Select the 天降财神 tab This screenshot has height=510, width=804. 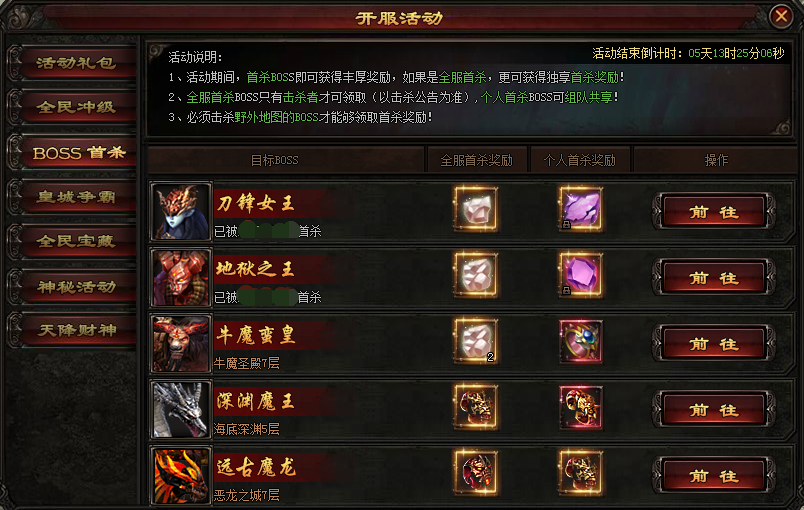[75, 330]
